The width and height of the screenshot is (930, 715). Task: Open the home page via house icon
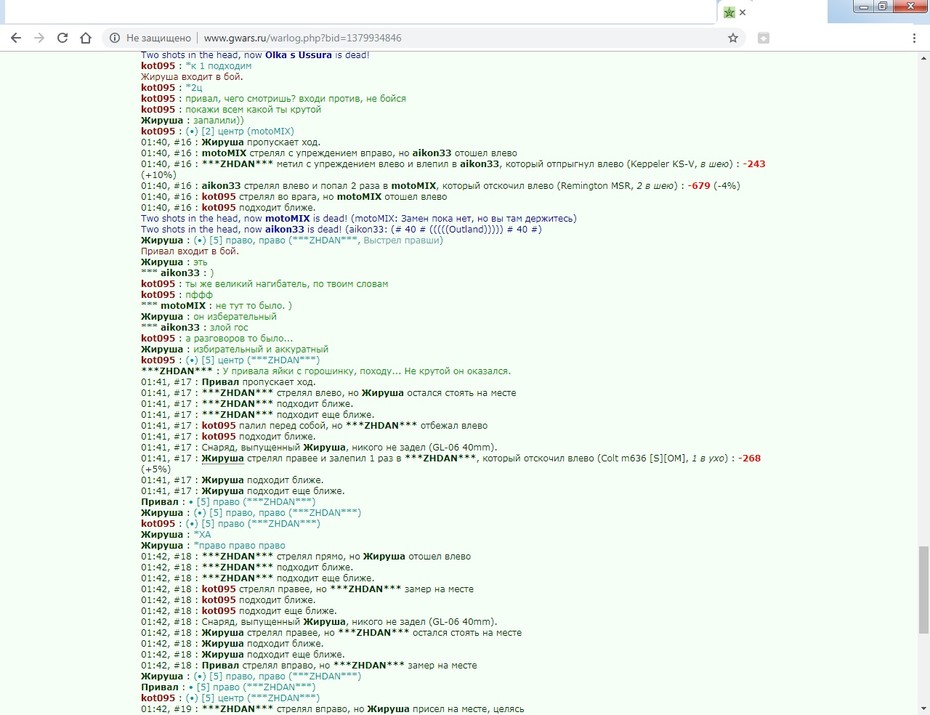[x=86, y=38]
